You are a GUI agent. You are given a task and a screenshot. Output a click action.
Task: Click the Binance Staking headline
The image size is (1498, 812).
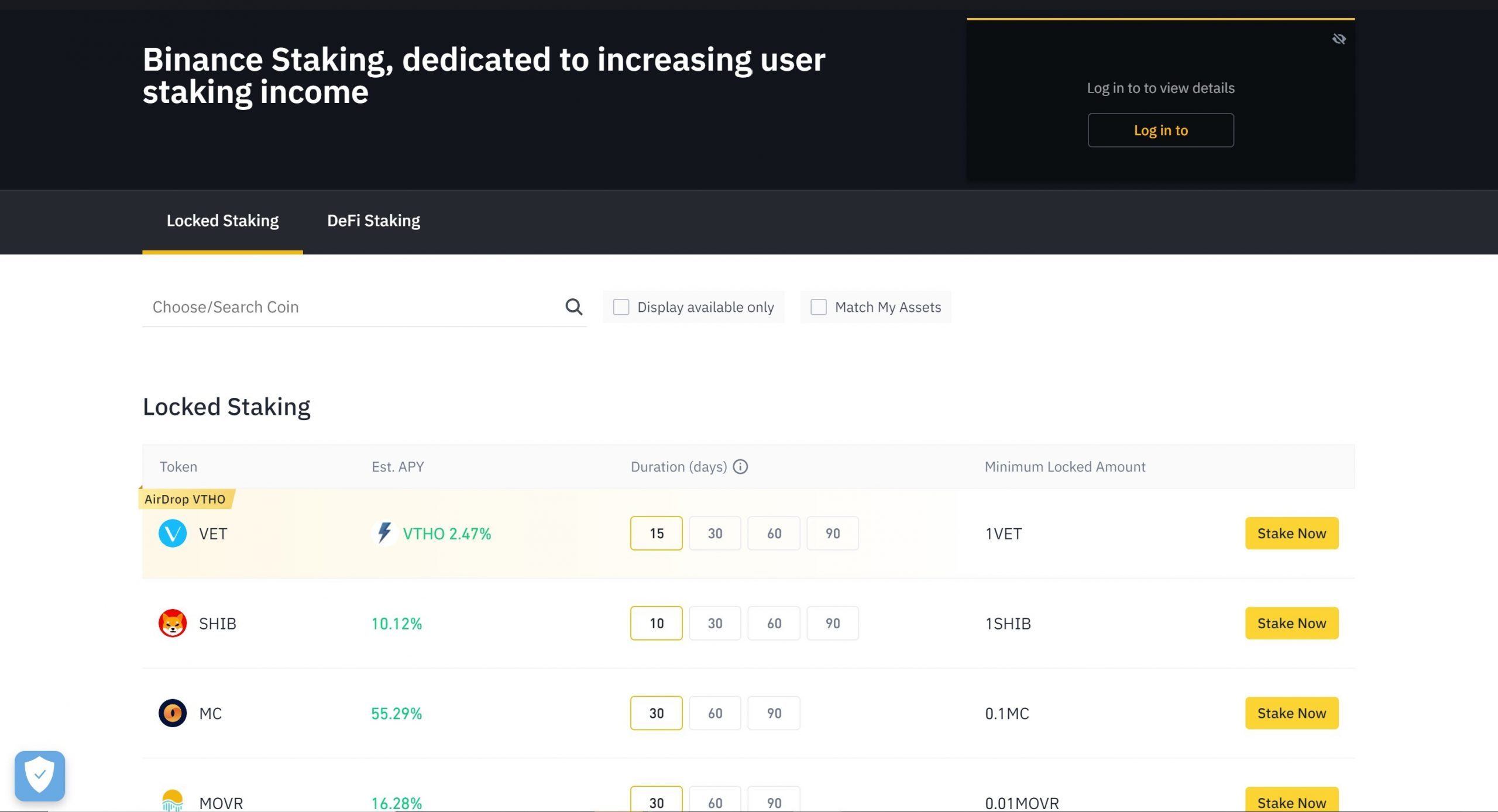pos(484,75)
